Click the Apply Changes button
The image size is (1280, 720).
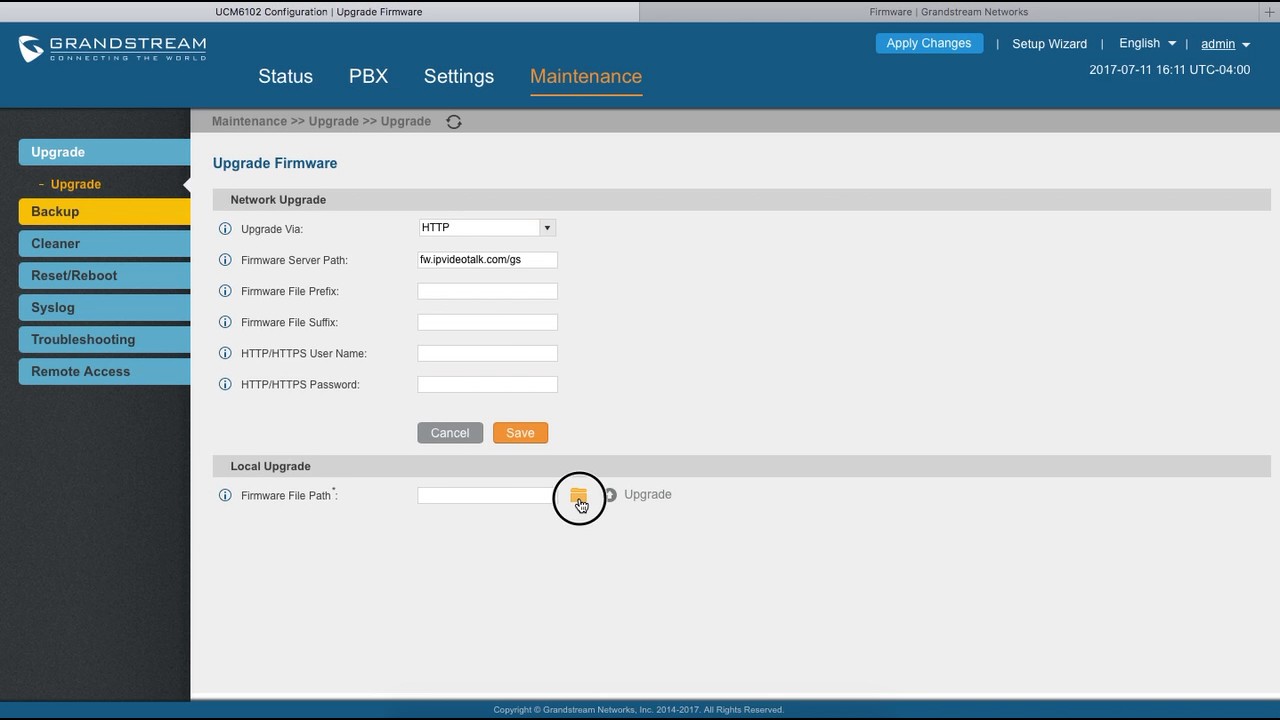[928, 43]
